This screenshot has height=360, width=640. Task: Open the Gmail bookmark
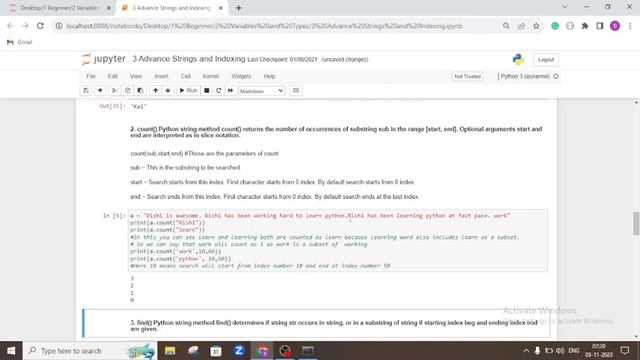click(20, 42)
